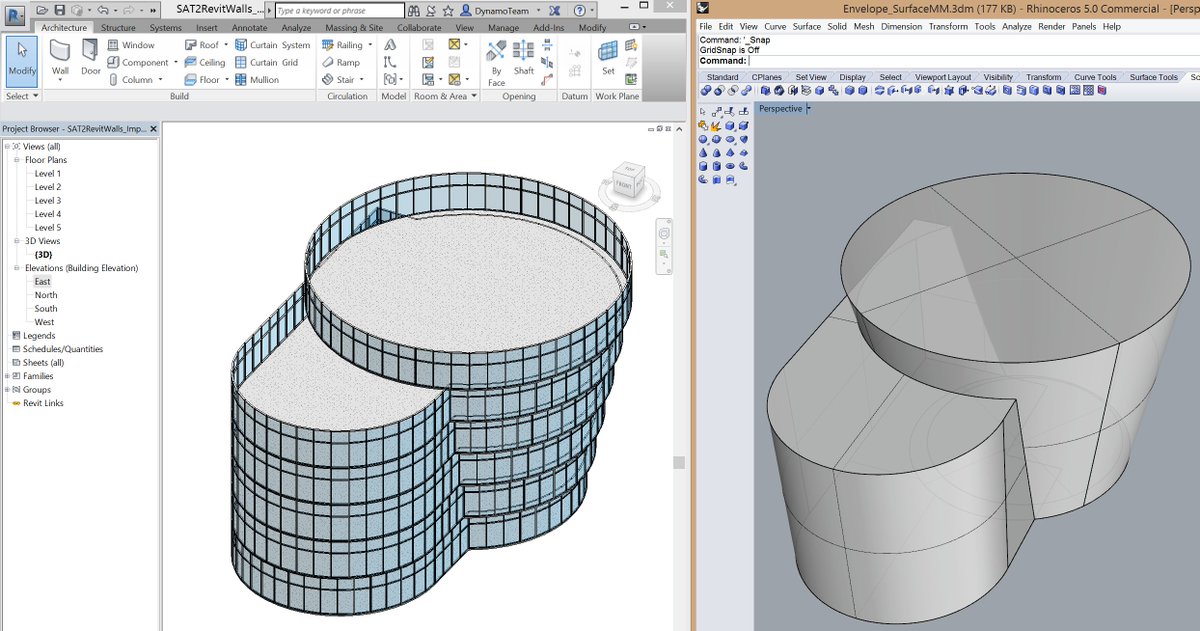Image resolution: width=1200 pixels, height=631 pixels.
Task: Close the Project Browser panel
Action: 153,129
